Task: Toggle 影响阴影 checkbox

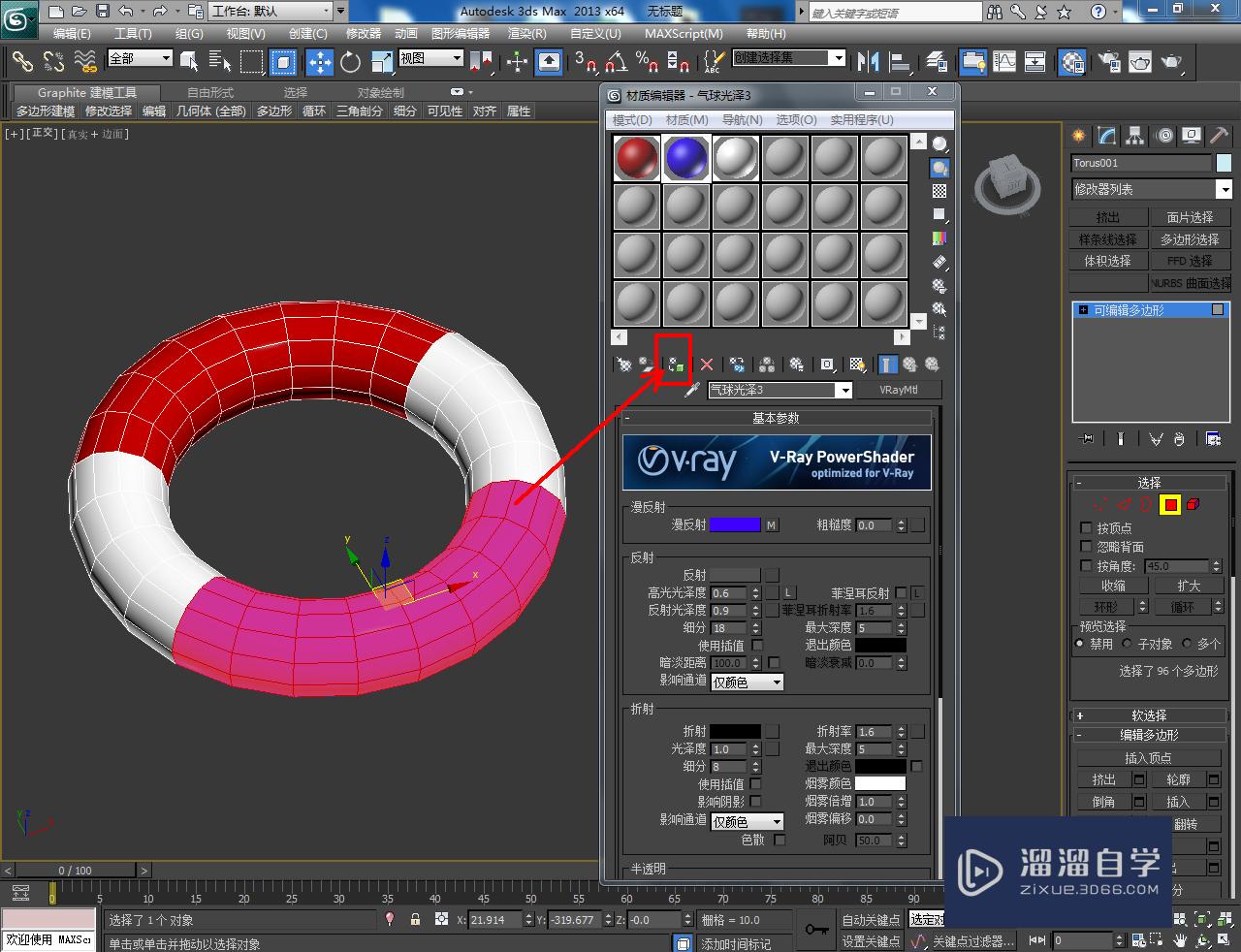Action: click(755, 802)
